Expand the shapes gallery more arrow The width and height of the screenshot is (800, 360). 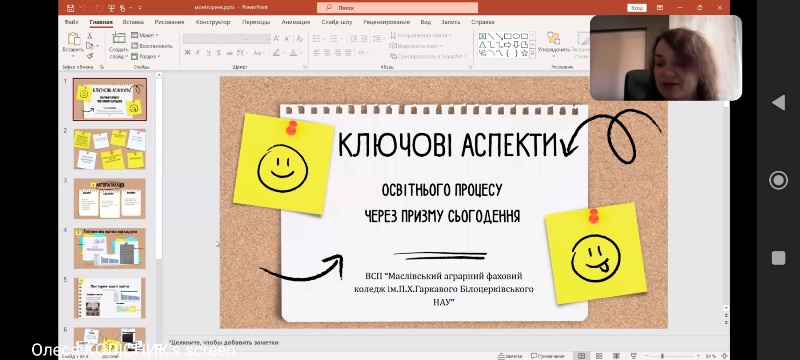[533, 54]
